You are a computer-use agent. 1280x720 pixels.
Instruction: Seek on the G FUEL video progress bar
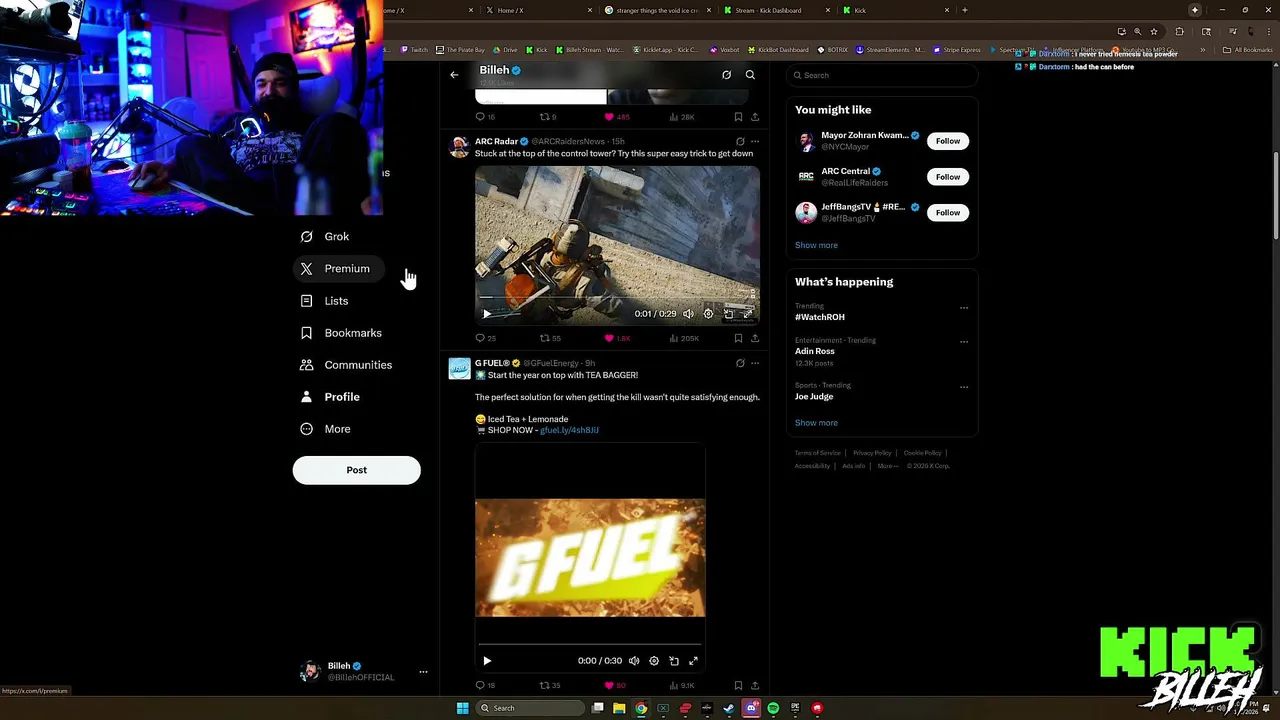[x=590, y=645]
